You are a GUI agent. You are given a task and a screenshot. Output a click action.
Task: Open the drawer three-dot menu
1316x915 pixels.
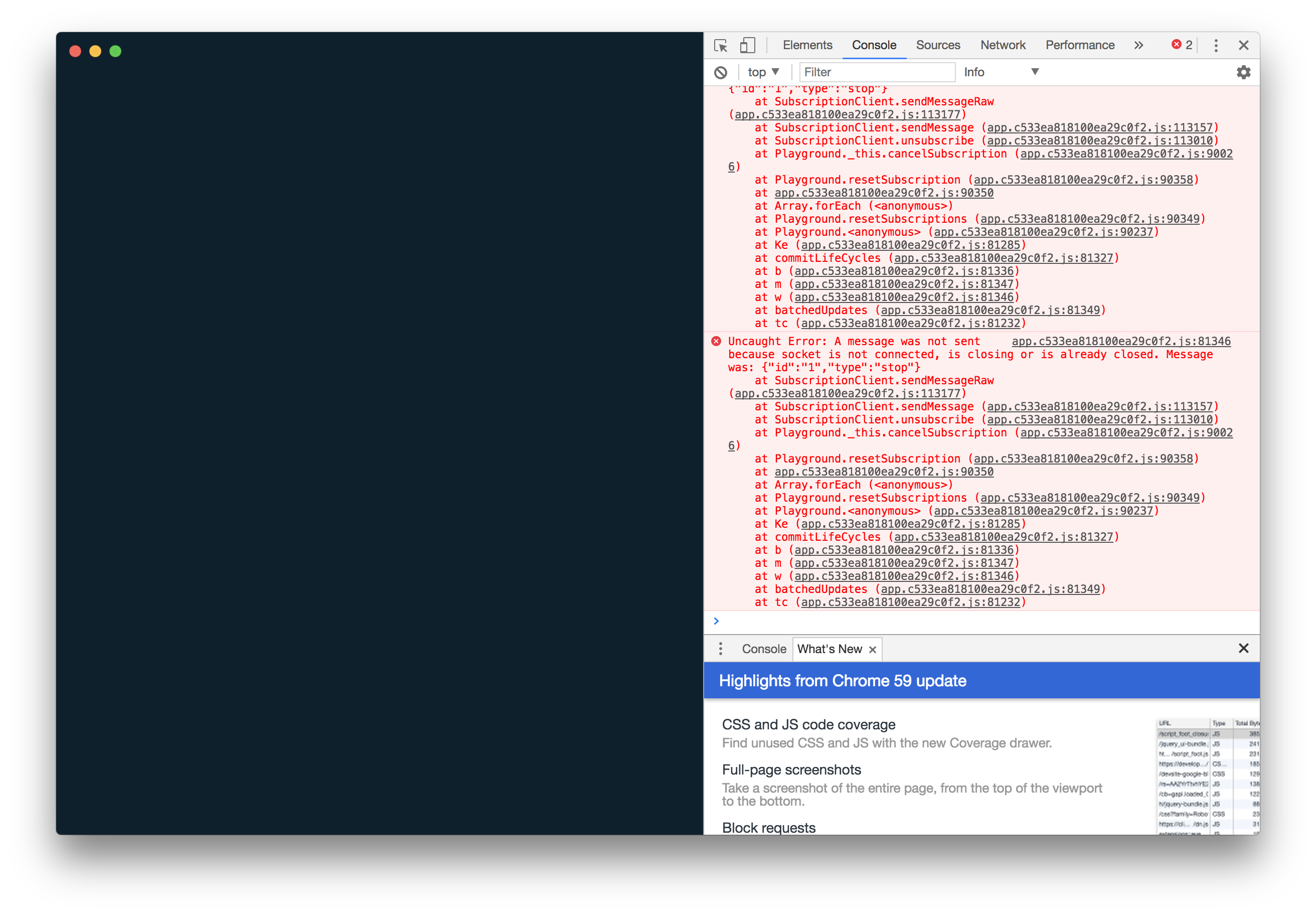click(x=721, y=649)
